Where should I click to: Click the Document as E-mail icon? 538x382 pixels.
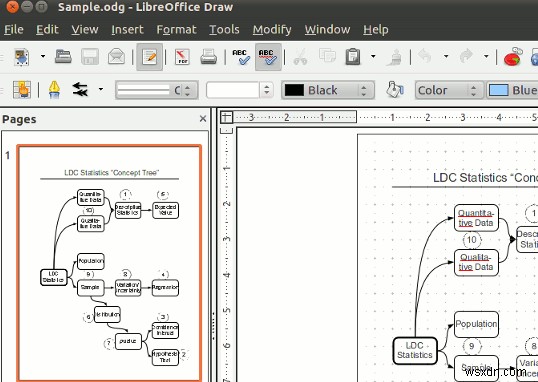pos(117,57)
